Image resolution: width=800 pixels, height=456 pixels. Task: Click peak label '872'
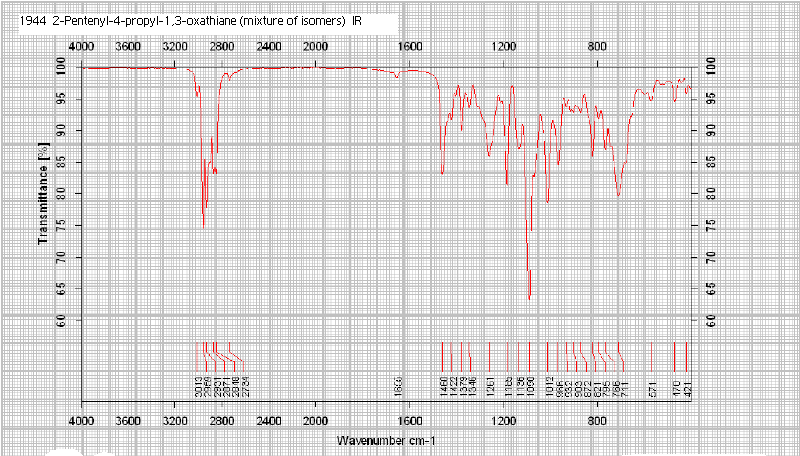click(586, 389)
